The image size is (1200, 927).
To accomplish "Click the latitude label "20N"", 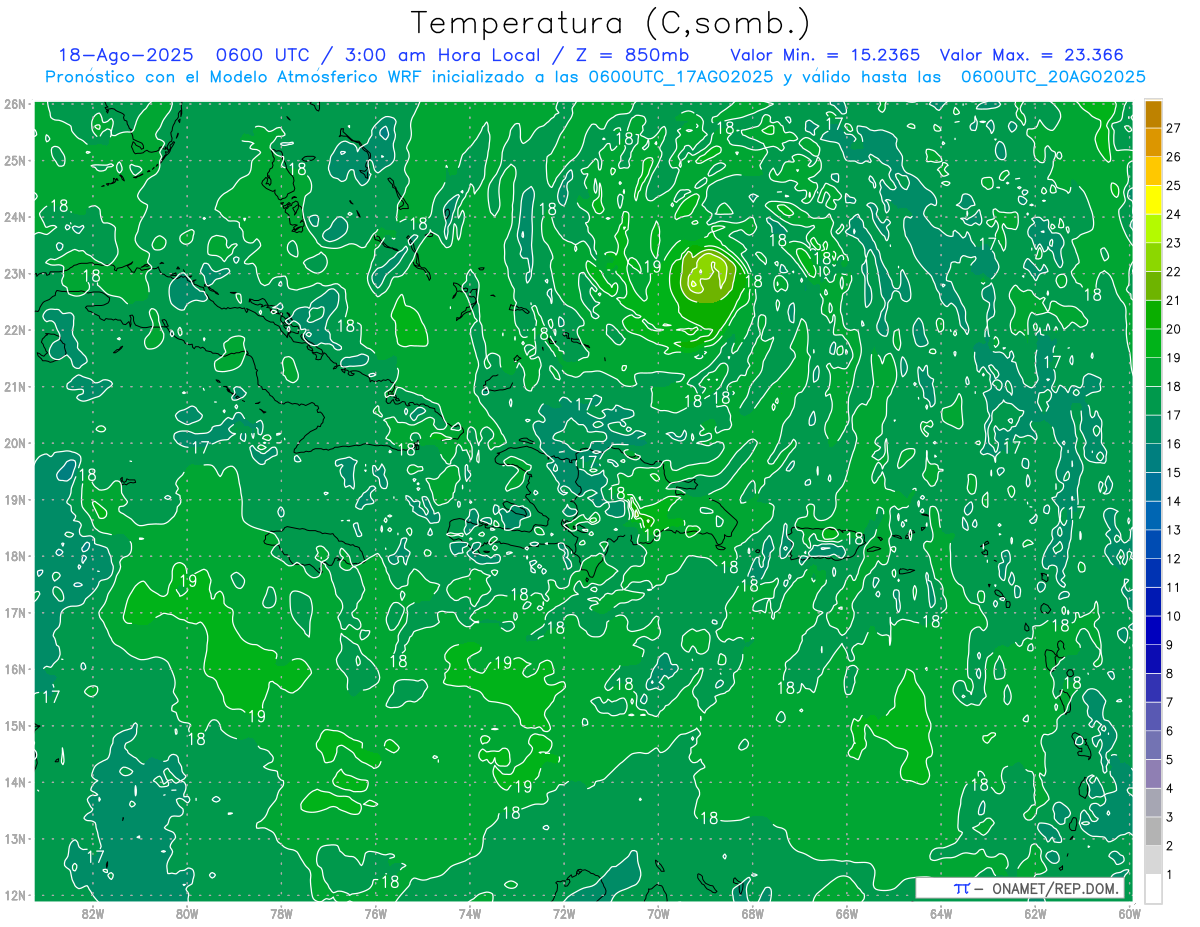I will click(15, 443).
